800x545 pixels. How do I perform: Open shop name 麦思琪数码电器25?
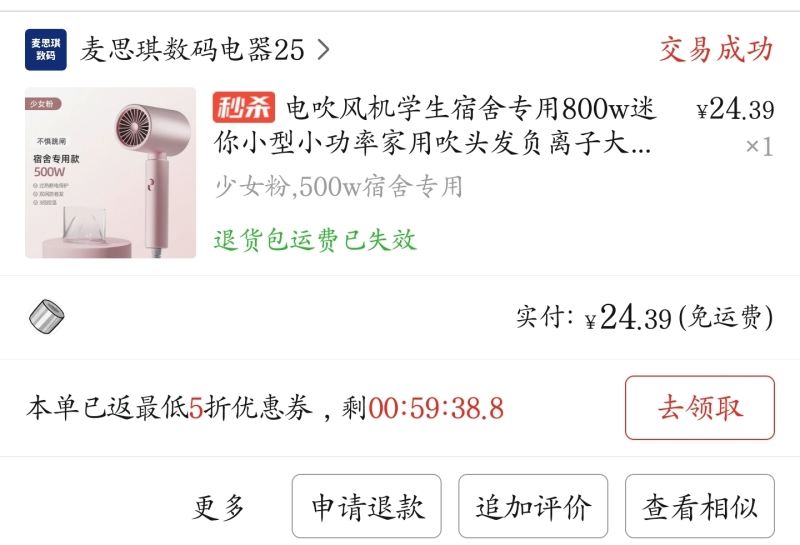click(x=192, y=49)
